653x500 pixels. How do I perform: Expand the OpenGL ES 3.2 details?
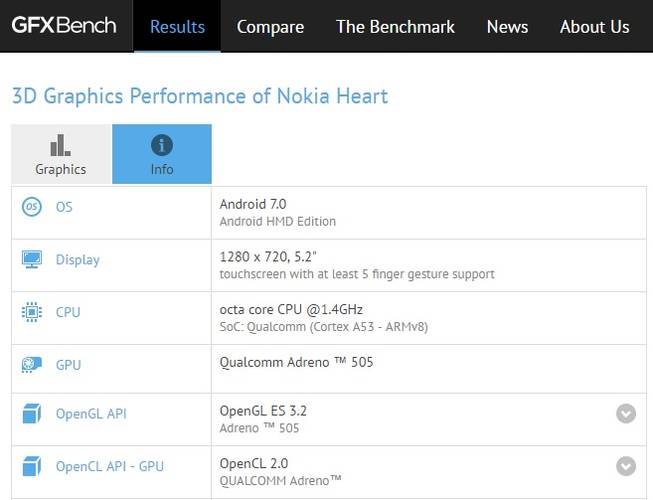[x=626, y=413]
